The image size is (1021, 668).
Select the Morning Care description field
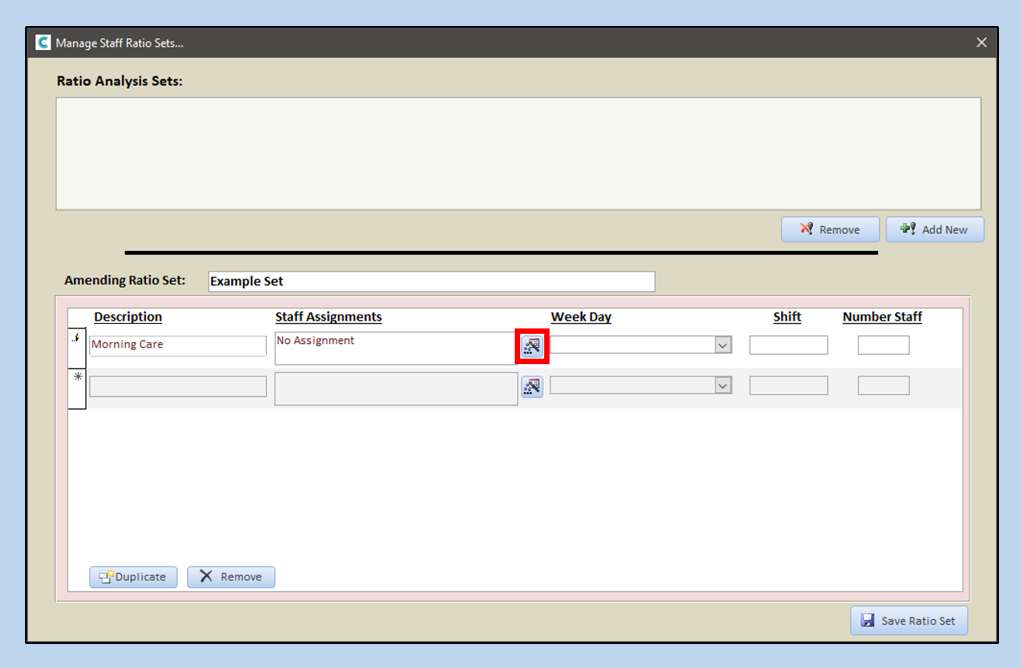(x=178, y=345)
